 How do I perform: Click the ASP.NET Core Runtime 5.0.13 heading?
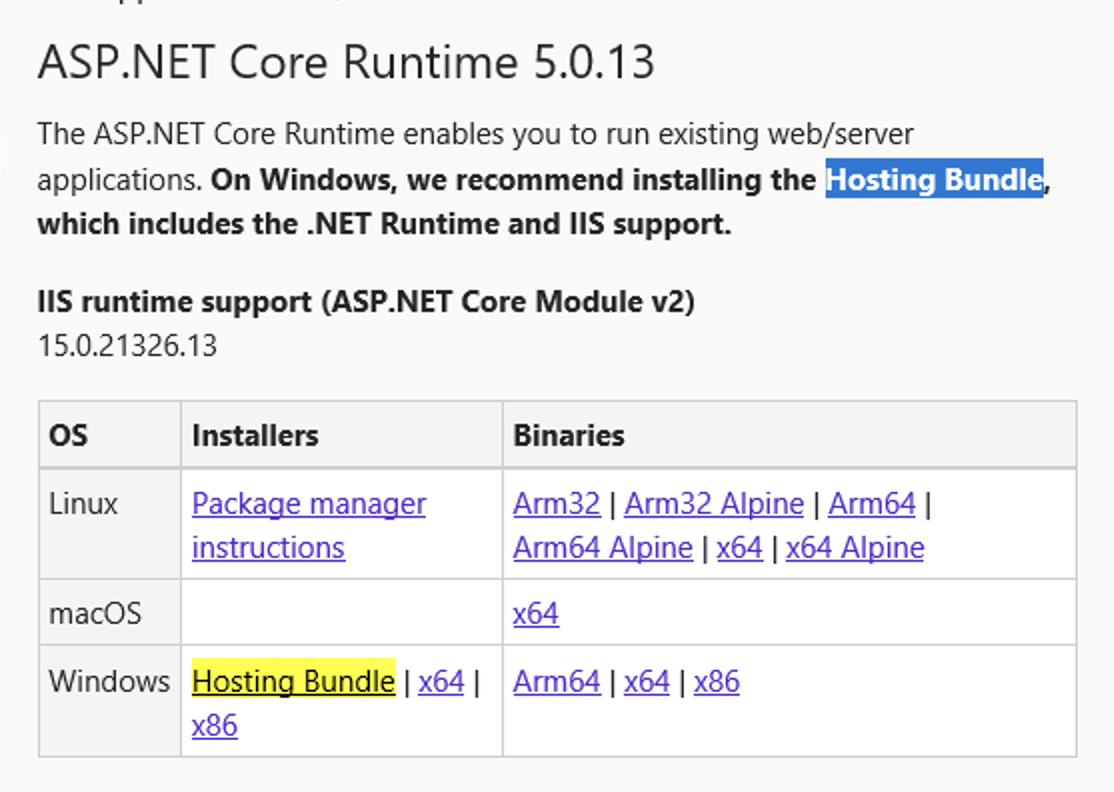[346, 62]
